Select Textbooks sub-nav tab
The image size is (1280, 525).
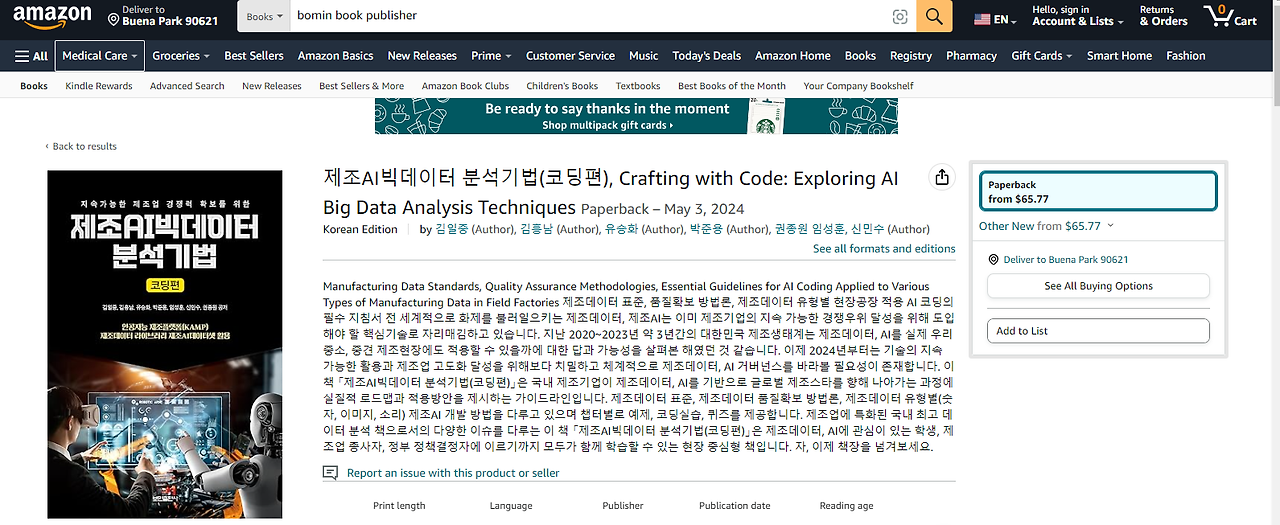[638, 86]
